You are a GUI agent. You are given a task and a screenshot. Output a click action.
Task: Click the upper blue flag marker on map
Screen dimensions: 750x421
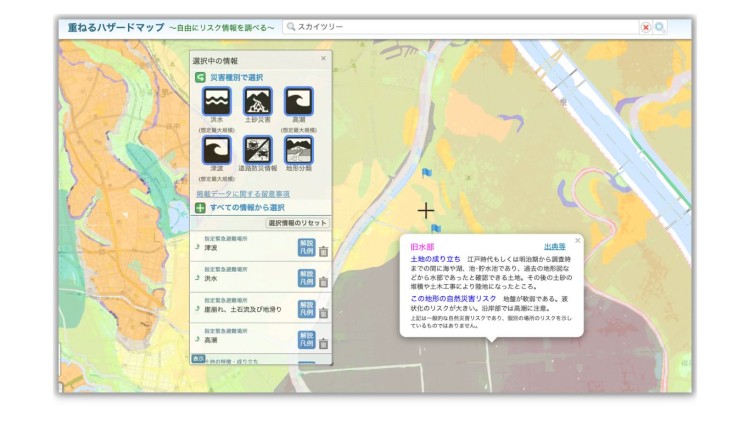426,173
